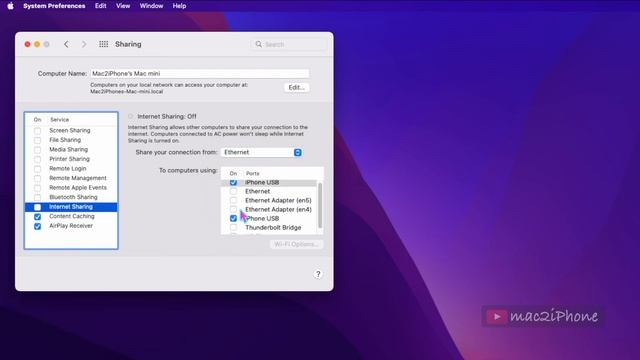Enable the Printer Sharing checkbox
This screenshot has height=360, width=640.
[38, 159]
